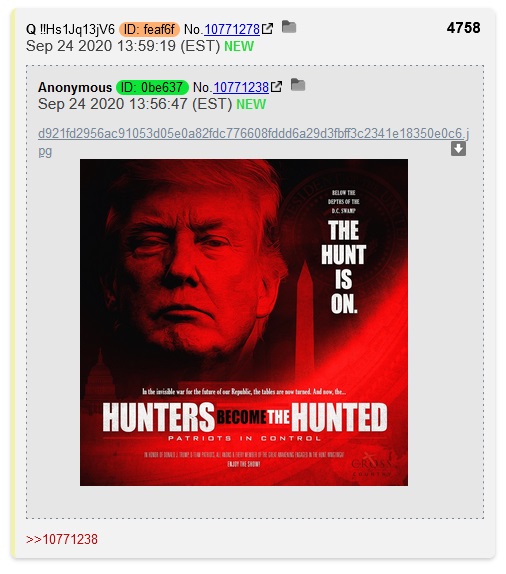Click external link icon beside 10771278

[x=268, y=29]
